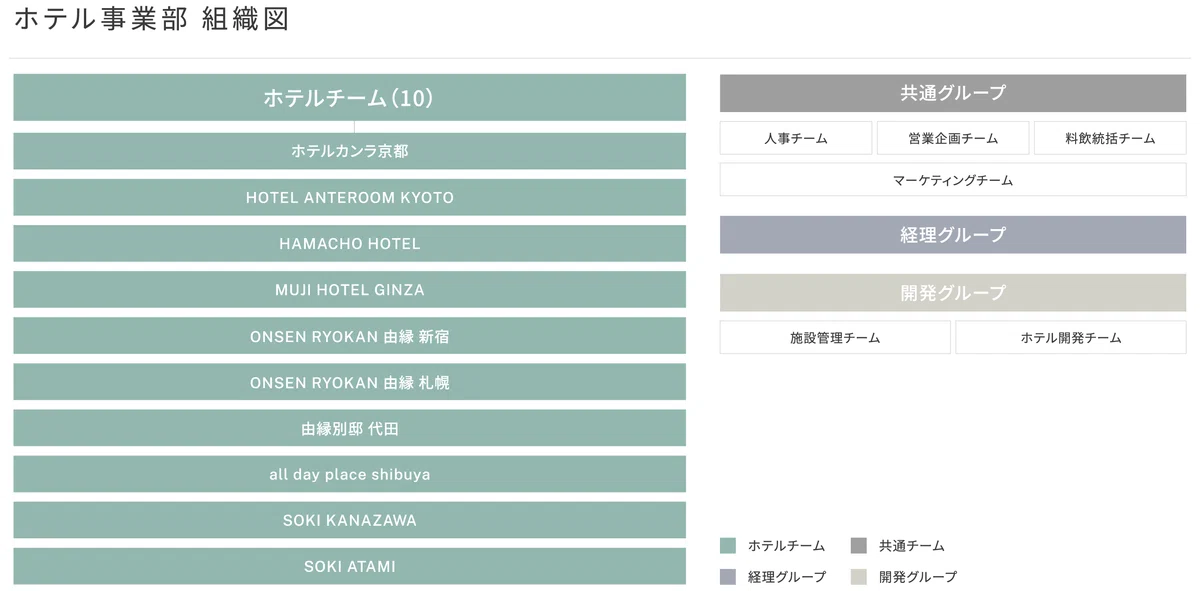Click green ホテルチーム legend swatch
The height and width of the screenshot is (591, 1200).
[728, 546]
